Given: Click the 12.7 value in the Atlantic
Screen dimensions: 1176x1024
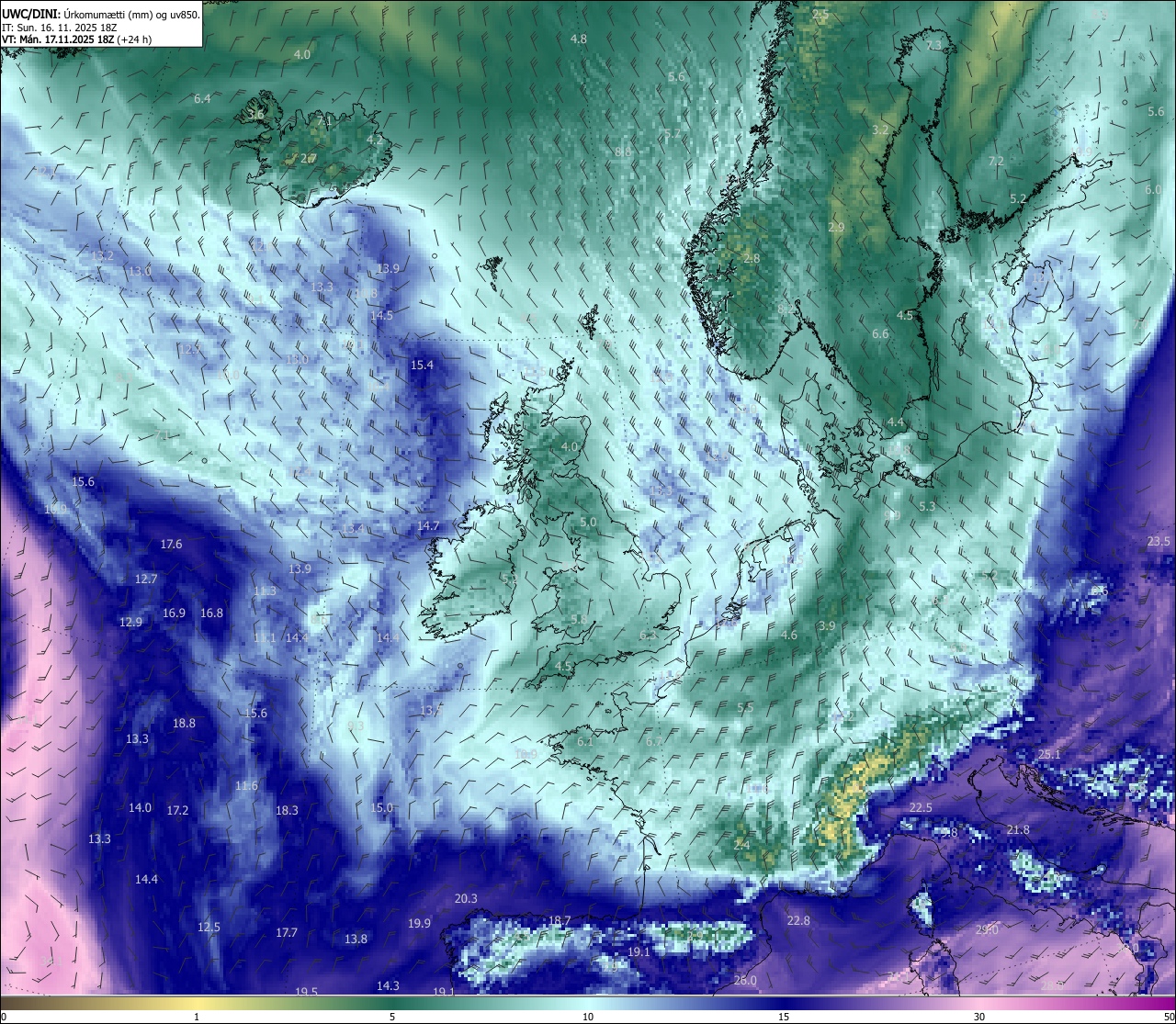Looking at the screenshot, I should coord(146,579).
